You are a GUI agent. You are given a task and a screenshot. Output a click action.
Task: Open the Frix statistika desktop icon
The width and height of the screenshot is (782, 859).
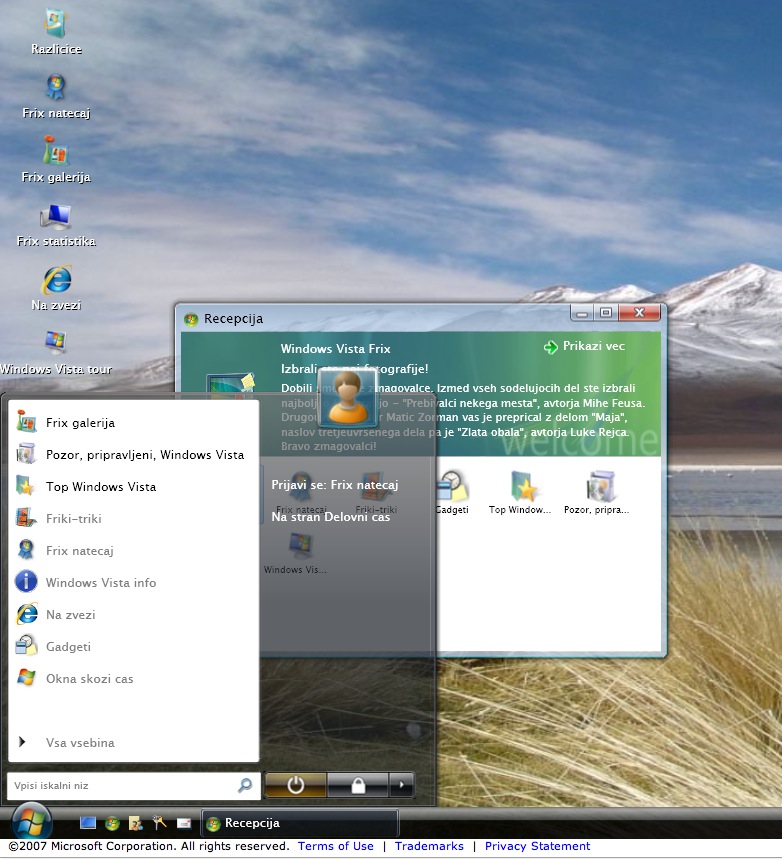pos(56,225)
